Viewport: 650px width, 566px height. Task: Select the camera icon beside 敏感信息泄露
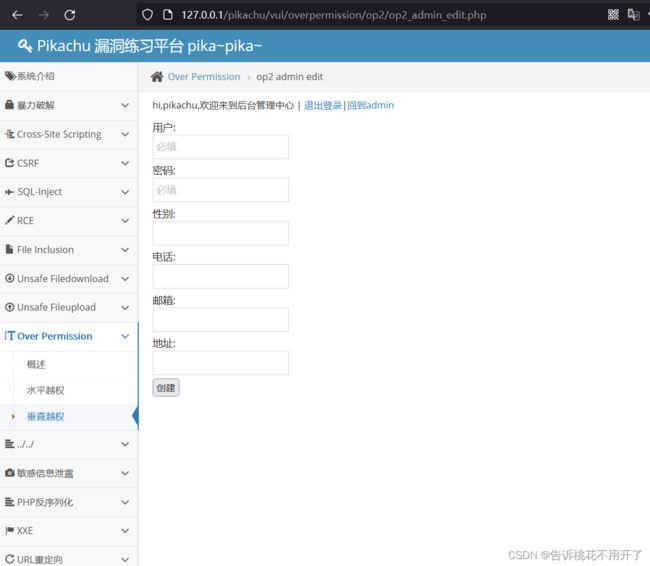pyautogui.click(x=10, y=473)
